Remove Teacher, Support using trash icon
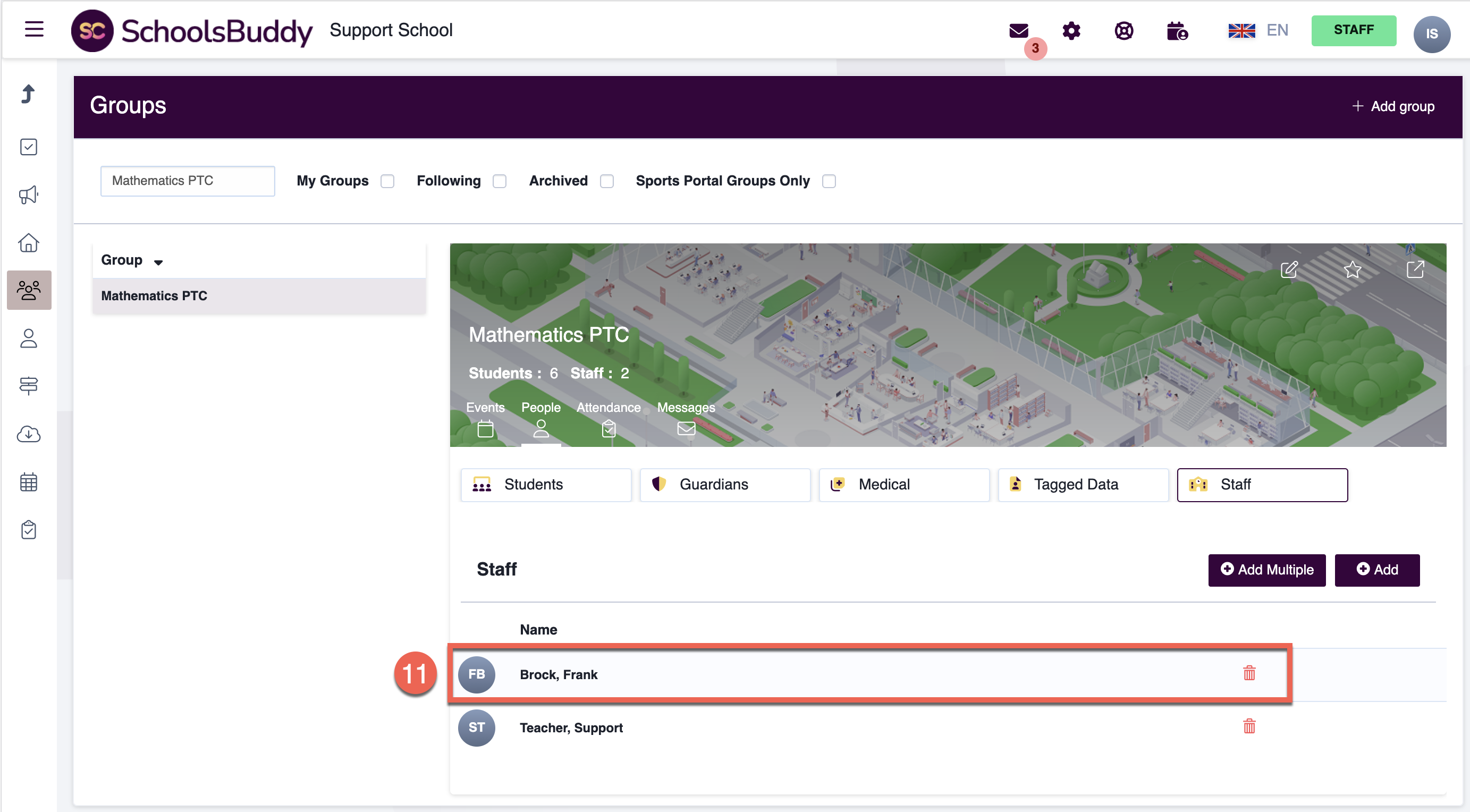Screen dimensions: 1470x812 pos(1249,726)
